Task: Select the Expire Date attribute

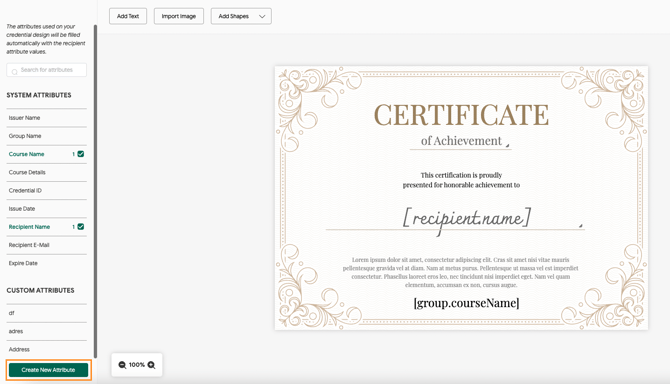Action: point(47,263)
